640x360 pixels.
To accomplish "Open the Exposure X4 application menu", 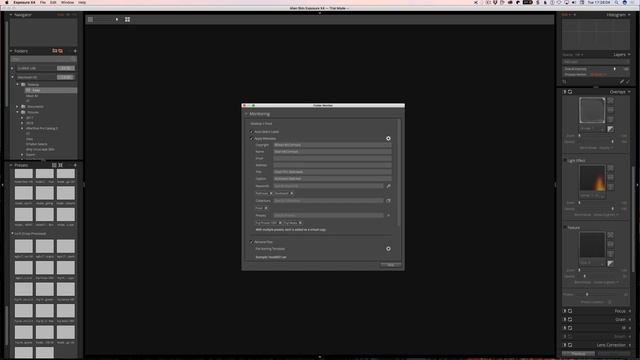I will 24,2.
